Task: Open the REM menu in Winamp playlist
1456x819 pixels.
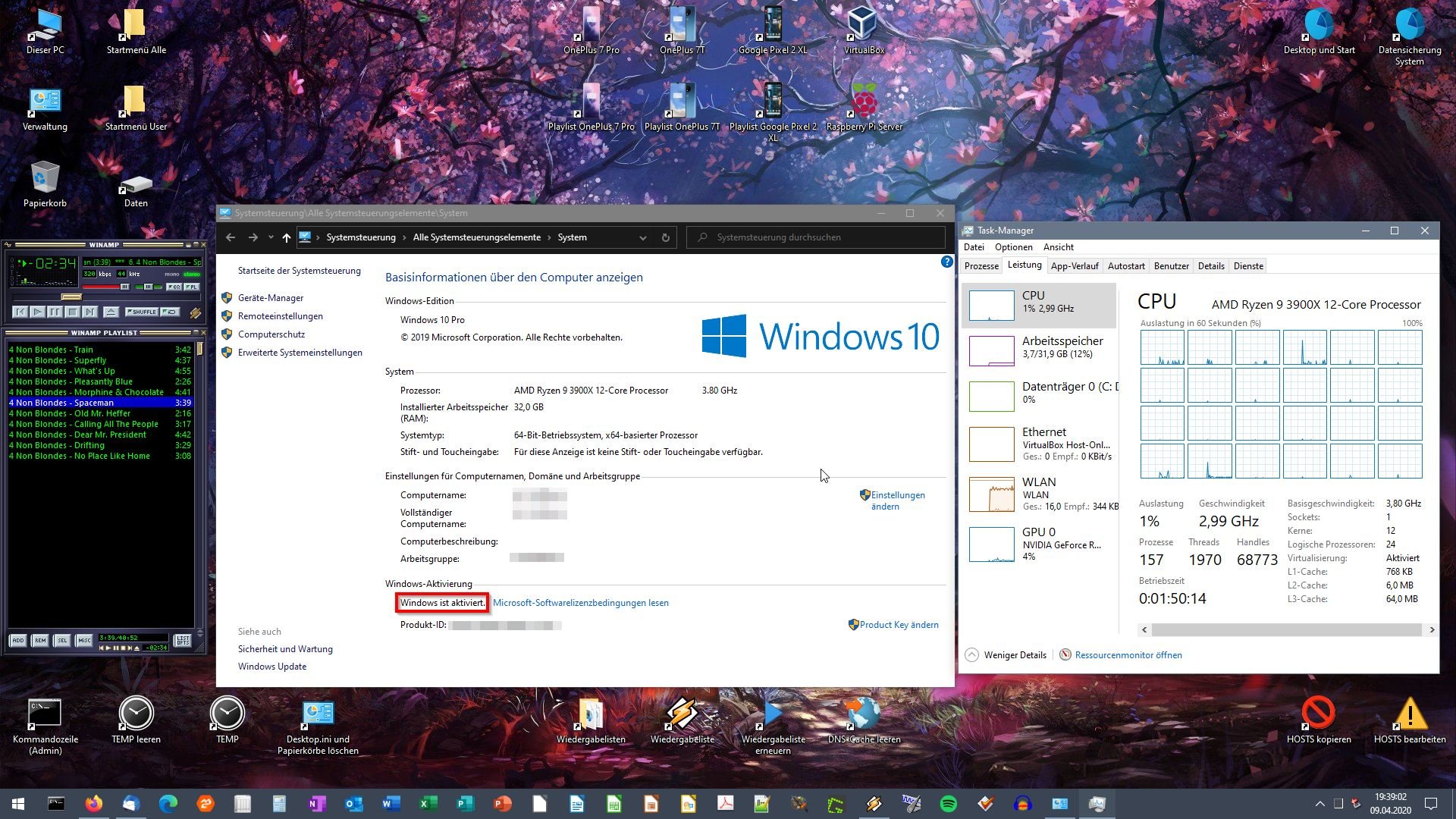Action: [x=40, y=641]
